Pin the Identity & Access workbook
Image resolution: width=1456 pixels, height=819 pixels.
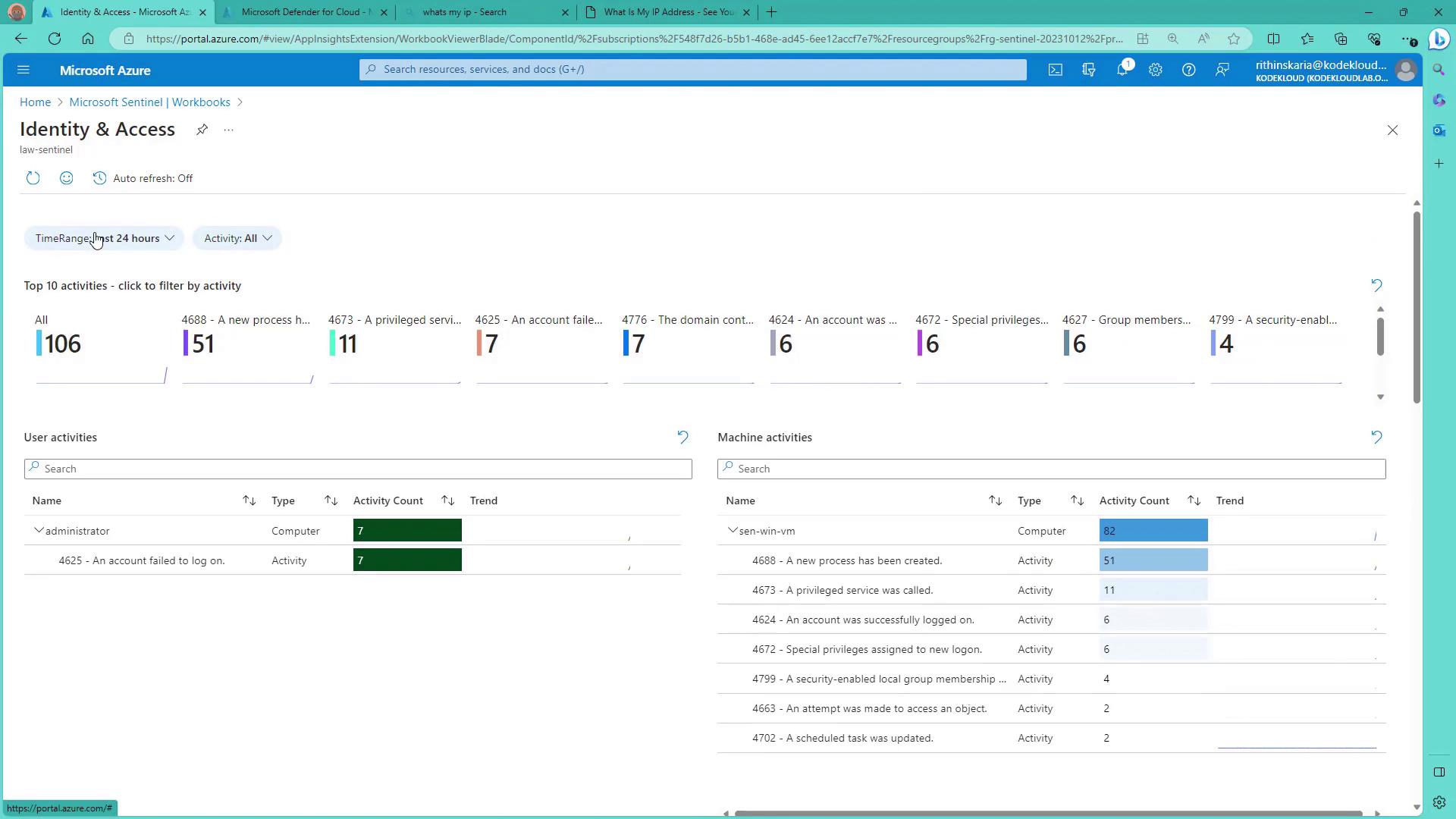coord(202,130)
